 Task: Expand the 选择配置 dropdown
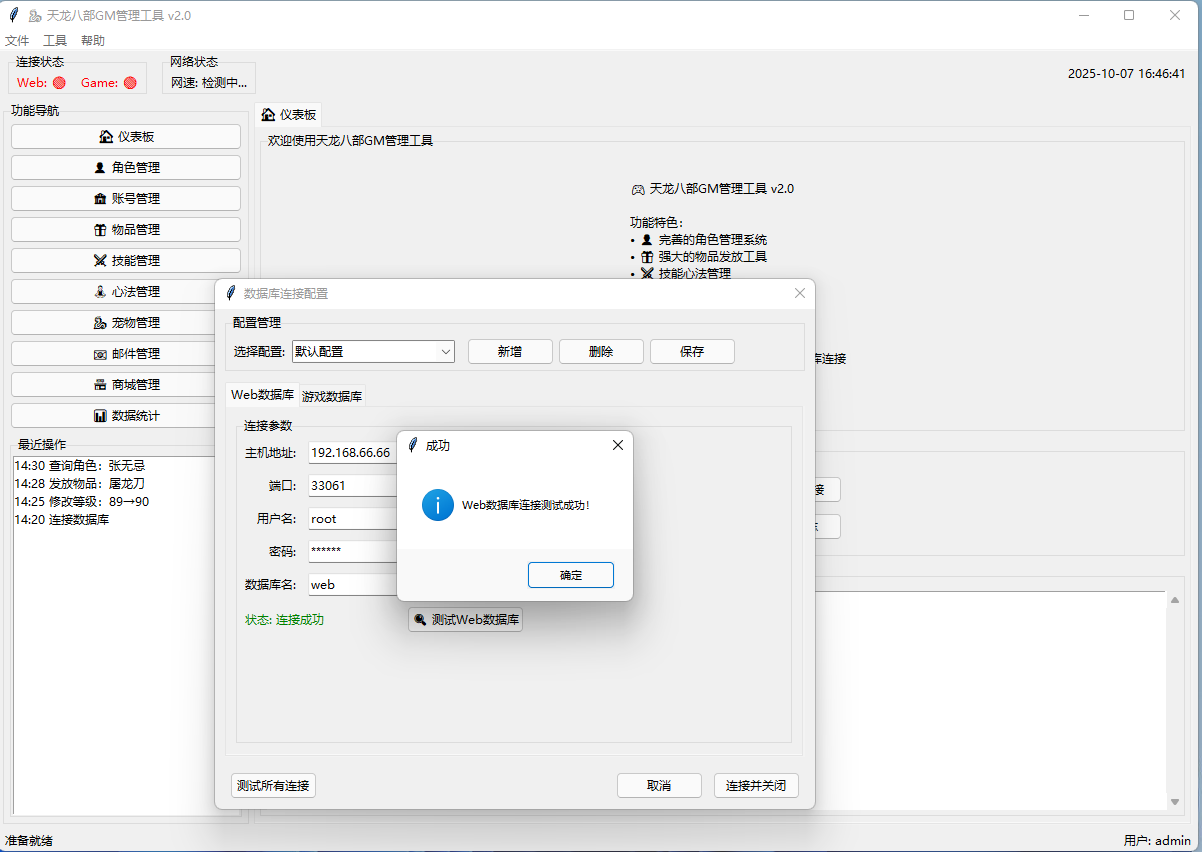pyautogui.click(x=445, y=352)
